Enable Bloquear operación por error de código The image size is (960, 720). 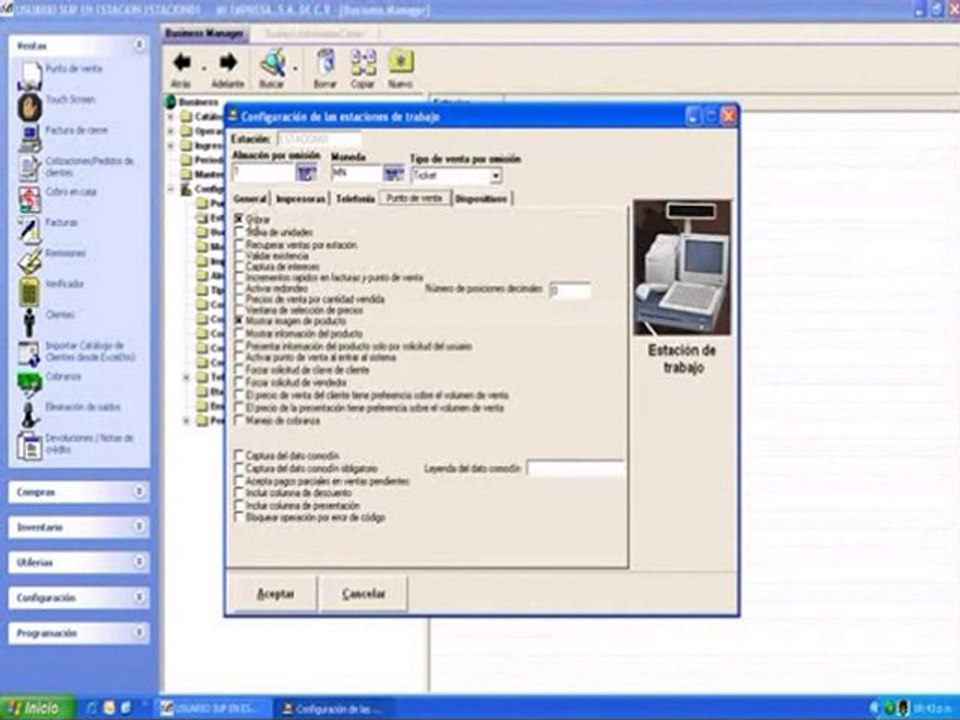[x=239, y=517]
